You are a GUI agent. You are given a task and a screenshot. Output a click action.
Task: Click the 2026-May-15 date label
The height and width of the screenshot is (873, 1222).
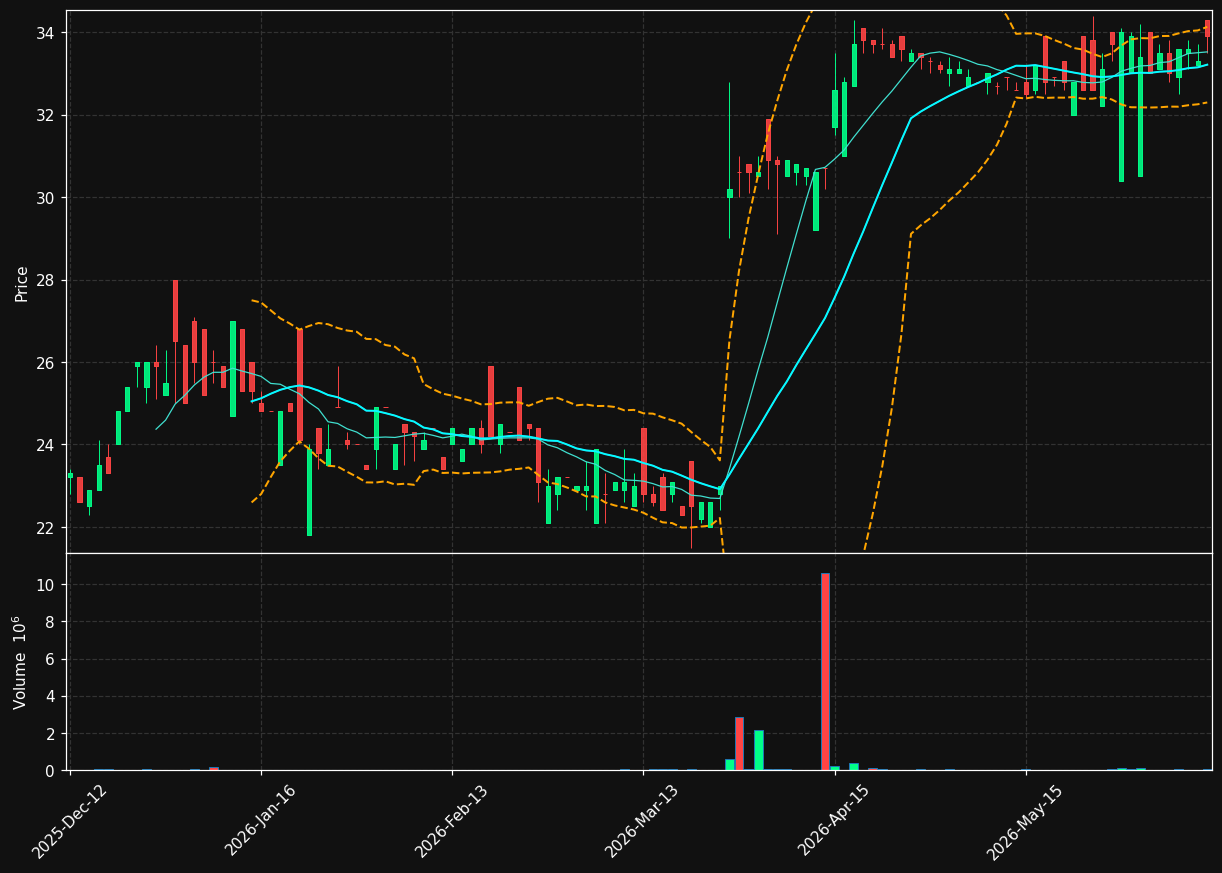point(1024,822)
